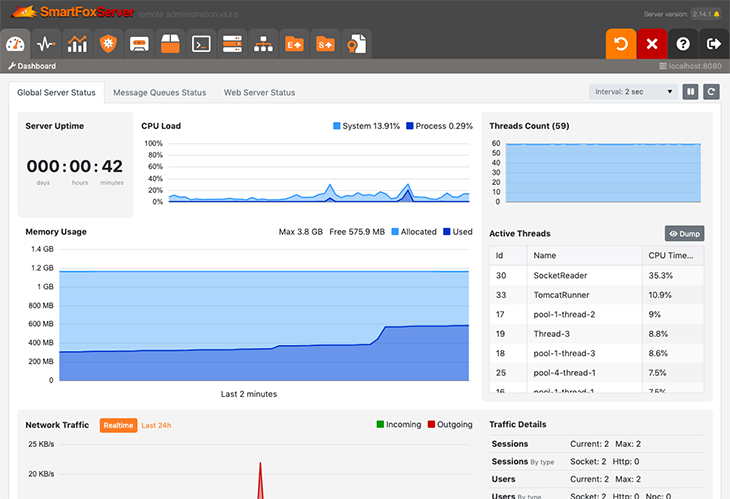The height and width of the screenshot is (499, 730).
Task: Click the localhost:8080 server label
Action: pyautogui.click(x=695, y=66)
